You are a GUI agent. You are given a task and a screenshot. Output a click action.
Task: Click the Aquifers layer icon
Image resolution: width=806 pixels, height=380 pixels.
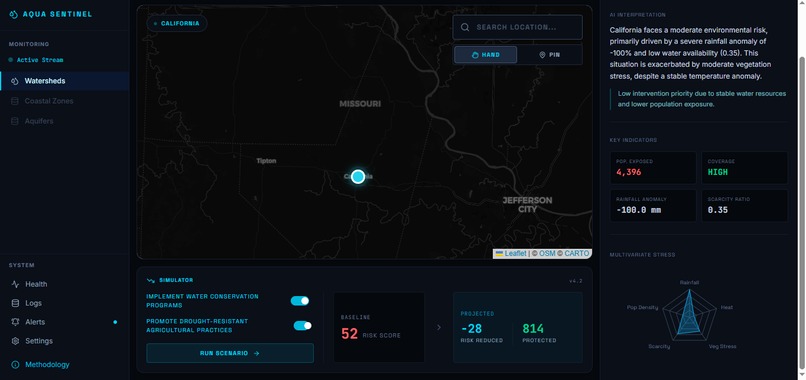tap(15, 121)
